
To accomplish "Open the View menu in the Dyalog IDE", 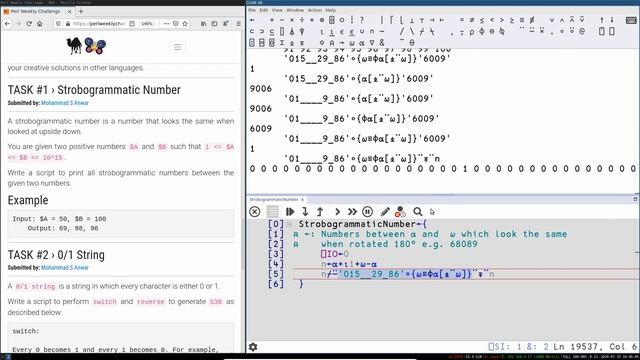I will point(277,10).
